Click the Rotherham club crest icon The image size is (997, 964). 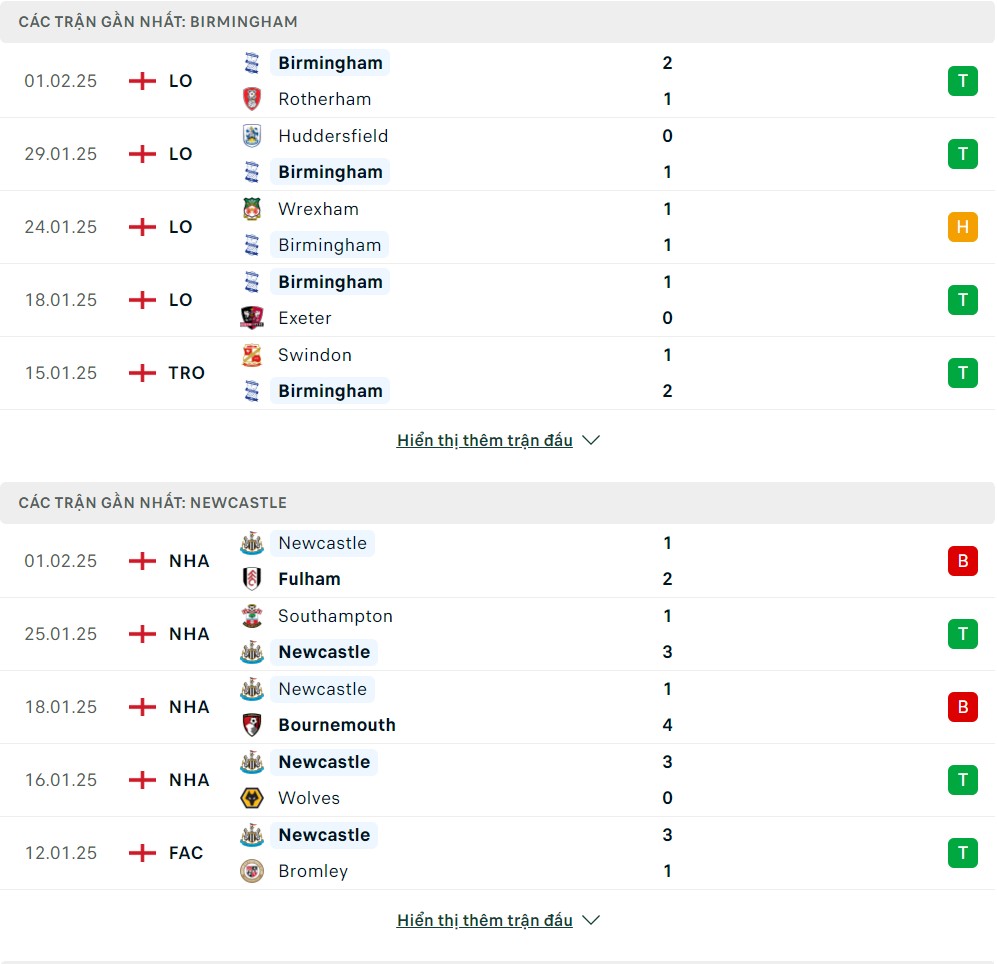[252, 99]
